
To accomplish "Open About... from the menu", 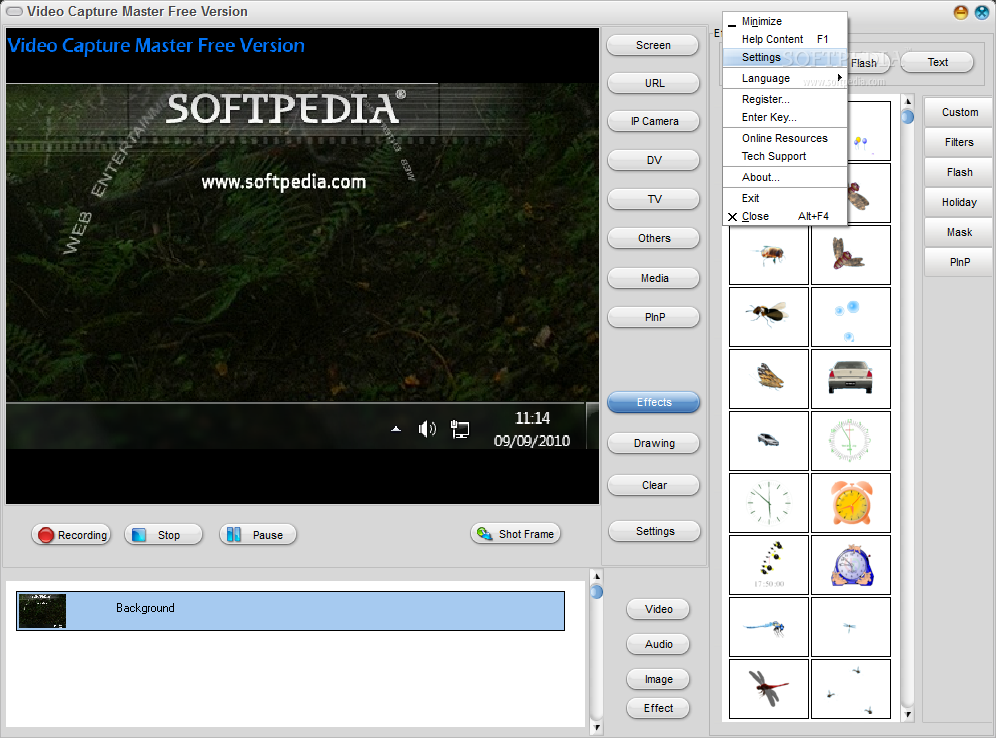I will pyautogui.click(x=785, y=177).
